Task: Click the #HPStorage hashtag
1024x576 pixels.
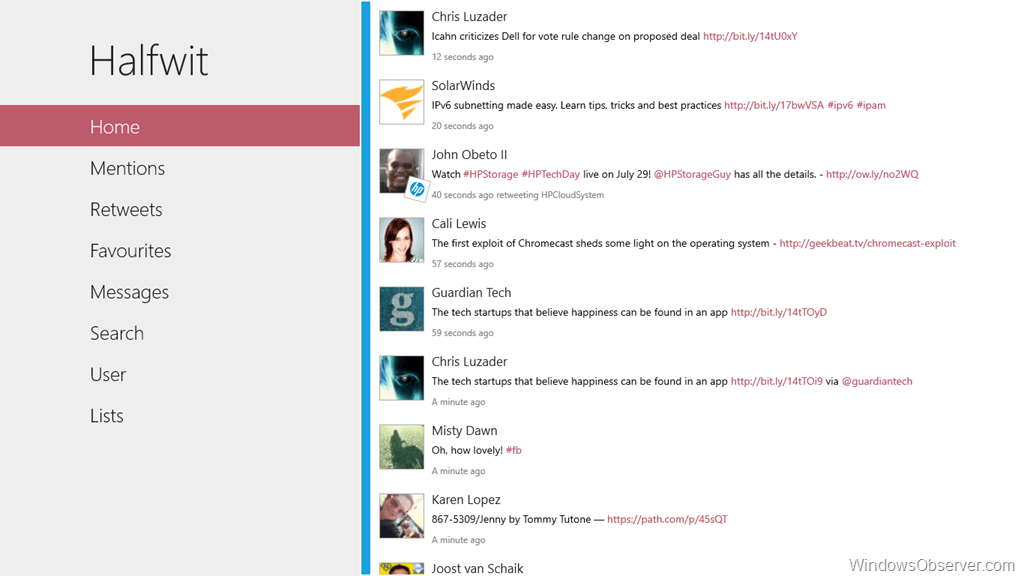Action: 490,174
